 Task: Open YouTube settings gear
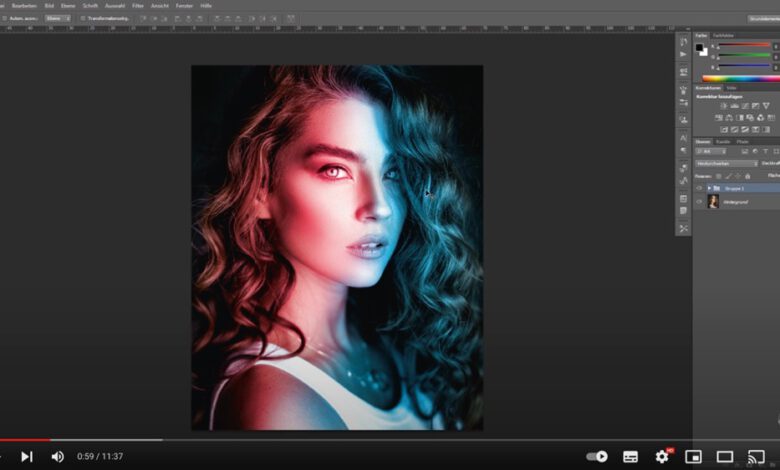click(662, 456)
